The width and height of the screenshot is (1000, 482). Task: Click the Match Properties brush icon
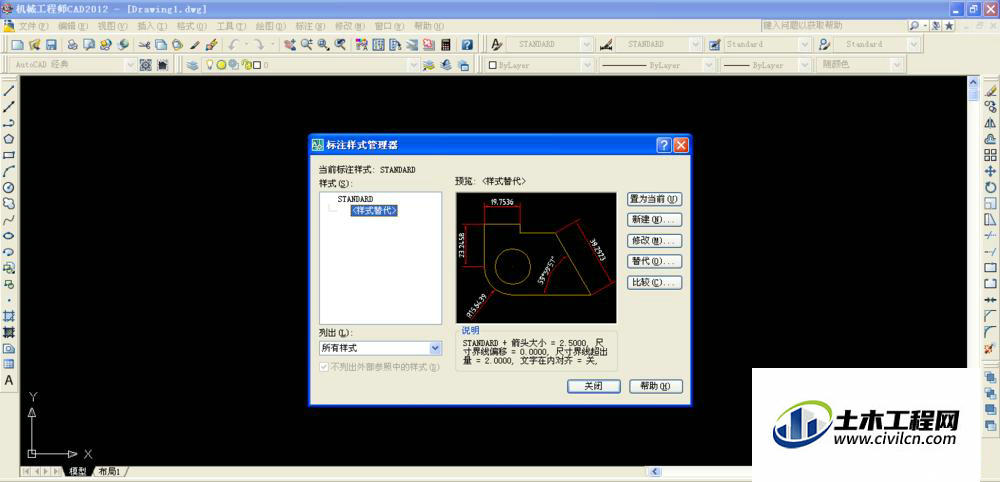[x=195, y=45]
